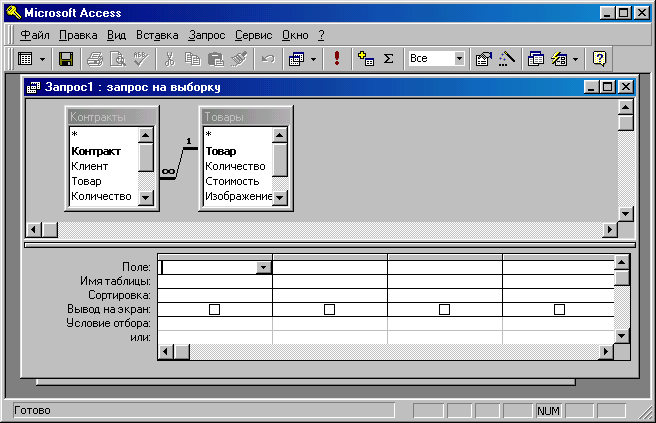
Task: Open the Вид menu
Action: (x=116, y=35)
